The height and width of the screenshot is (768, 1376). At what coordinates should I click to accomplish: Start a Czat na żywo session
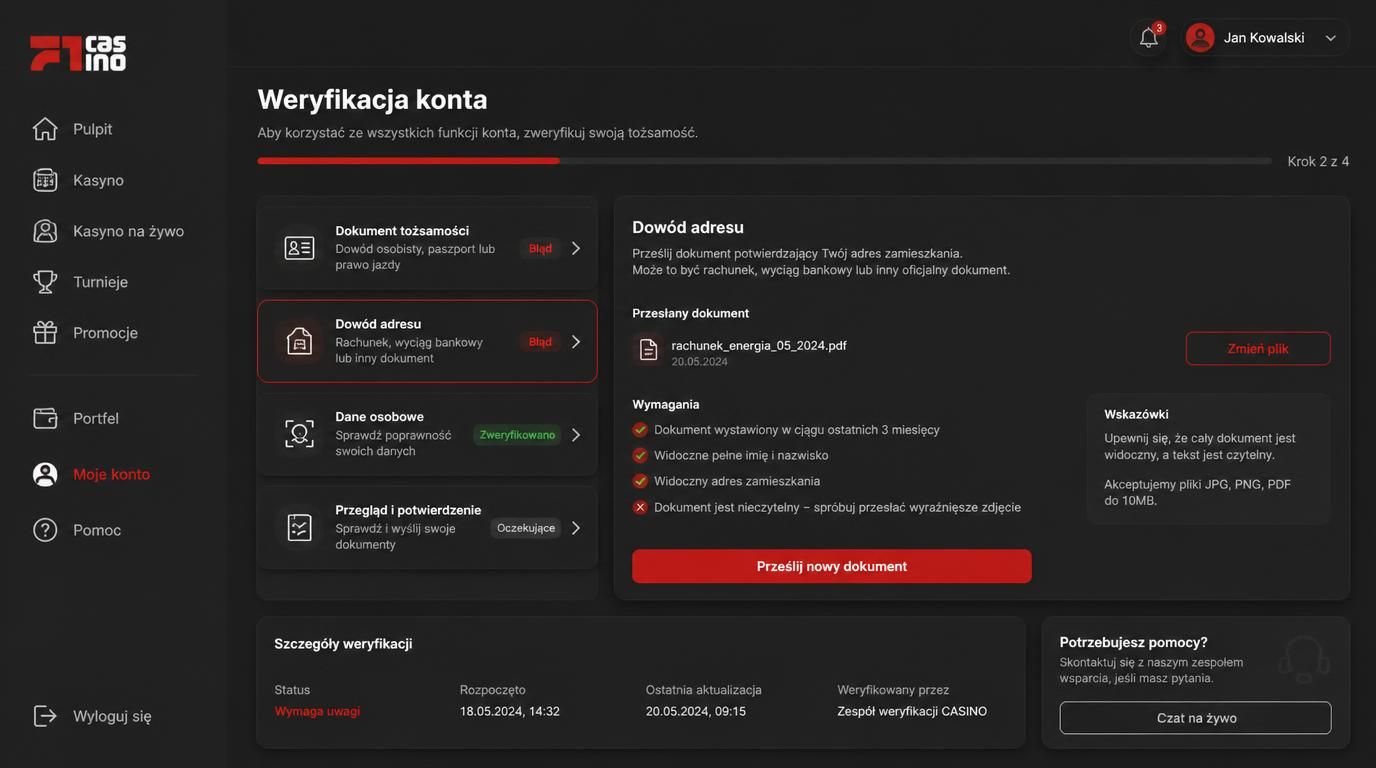(1196, 718)
